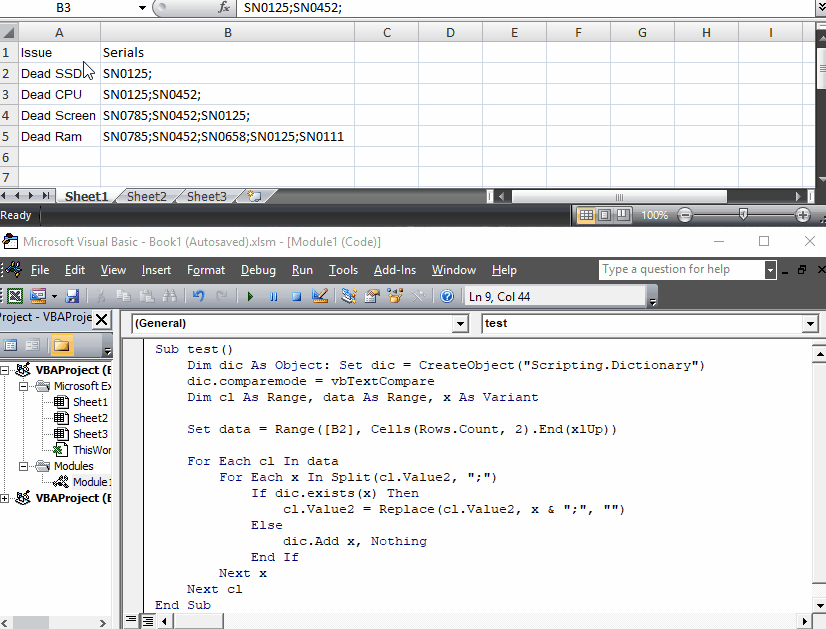826x629 pixels.
Task: Open the View menu
Action: tap(113, 270)
